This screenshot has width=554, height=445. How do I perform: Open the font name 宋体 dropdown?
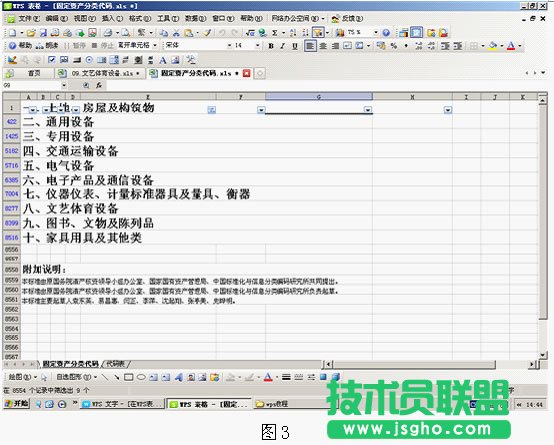[x=229, y=46]
